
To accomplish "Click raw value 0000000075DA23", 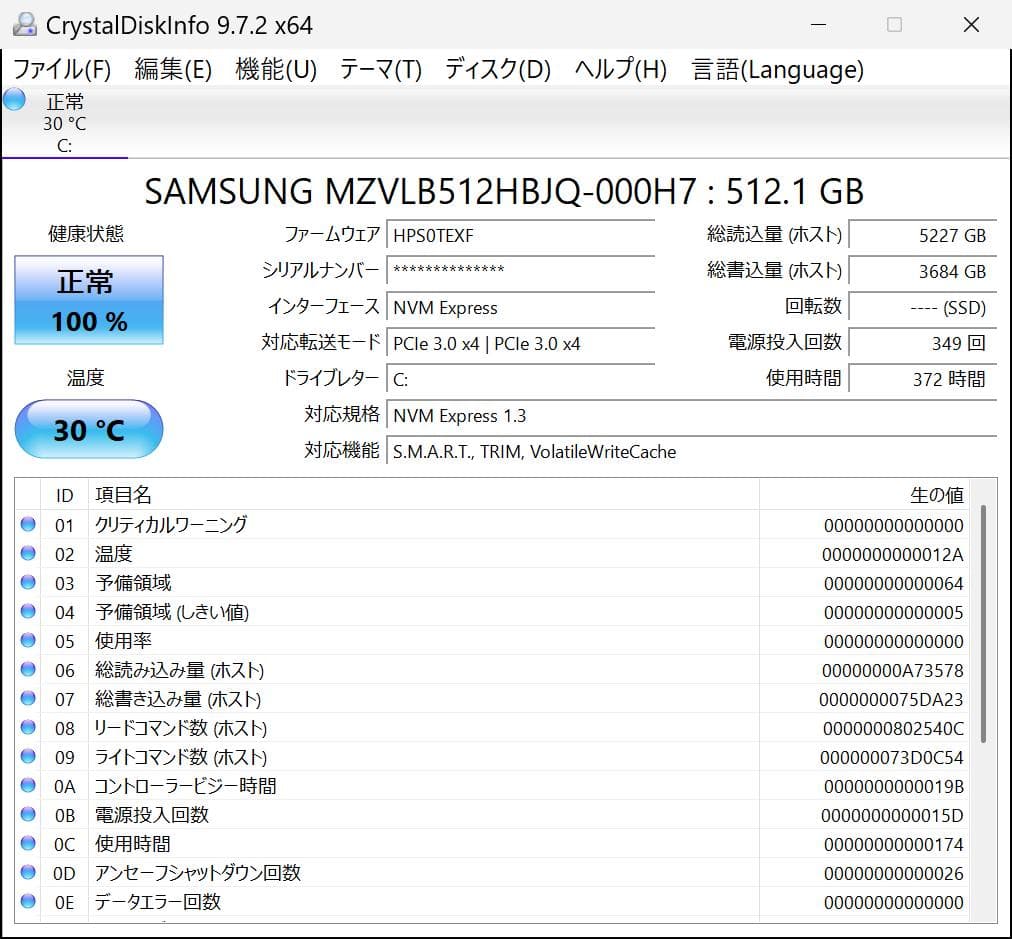I will 891,700.
